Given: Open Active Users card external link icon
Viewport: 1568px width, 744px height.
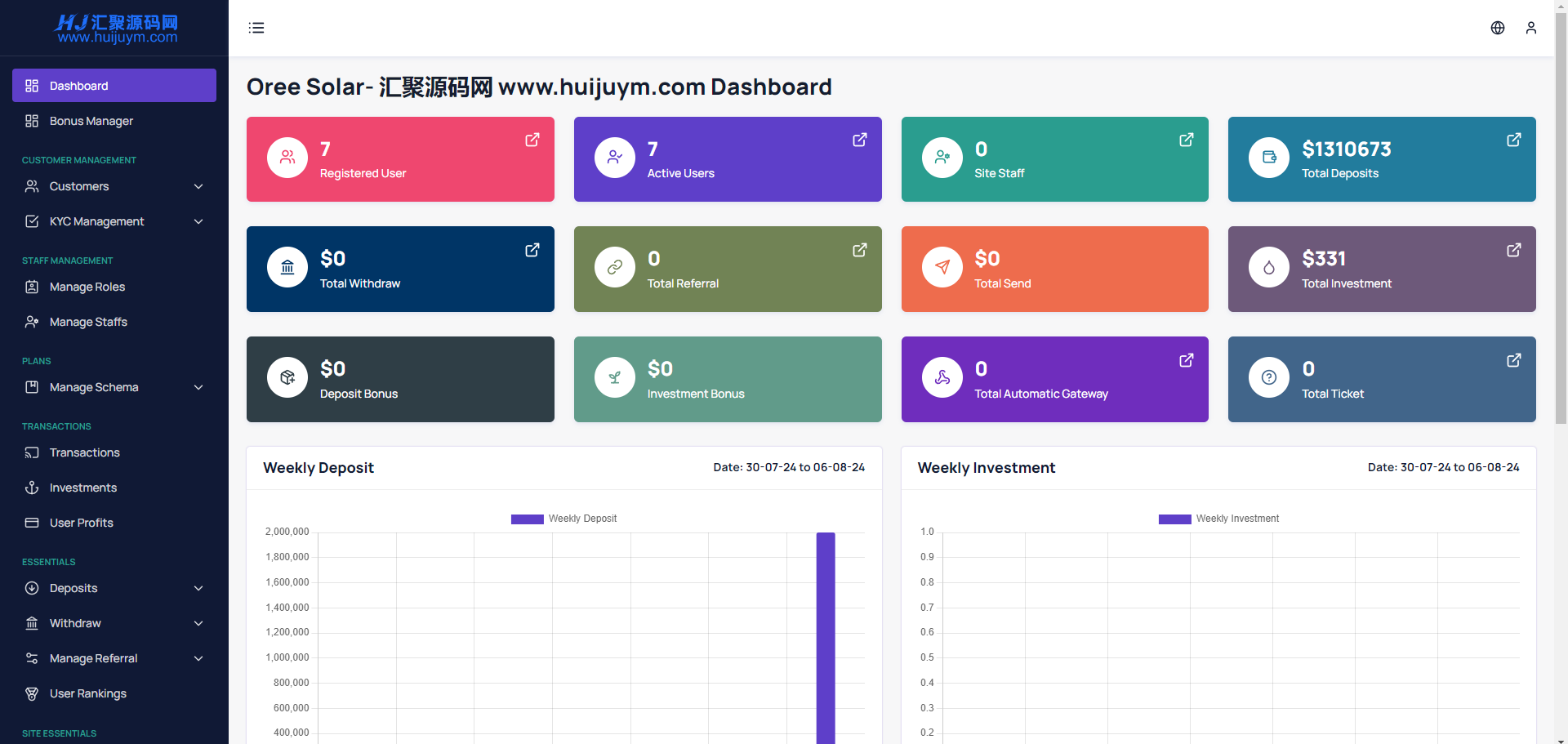Looking at the screenshot, I should [x=860, y=140].
